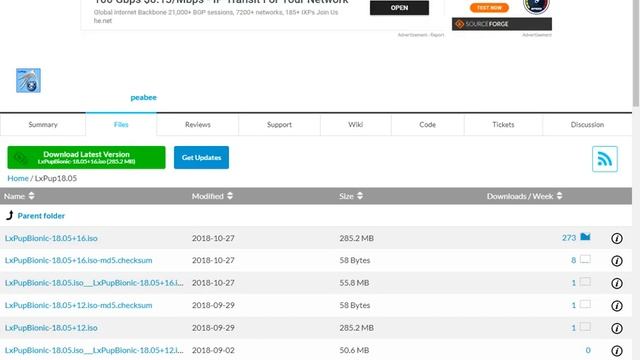This screenshot has height=360, width=640.
Task: Open LxPupBionic-18.05.iso__LxPupBionic-18.05+16 delta link
Action: point(94,282)
